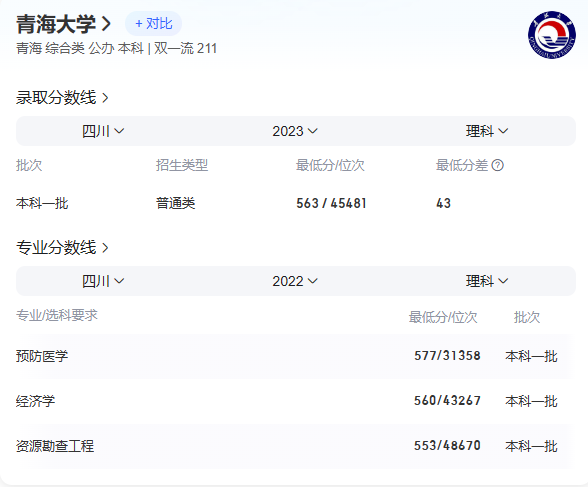Image resolution: width=588 pixels, height=487 pixels.
Task: Expand the 四川 province dropdown under 录取分数线
Action: coord(103,131)
